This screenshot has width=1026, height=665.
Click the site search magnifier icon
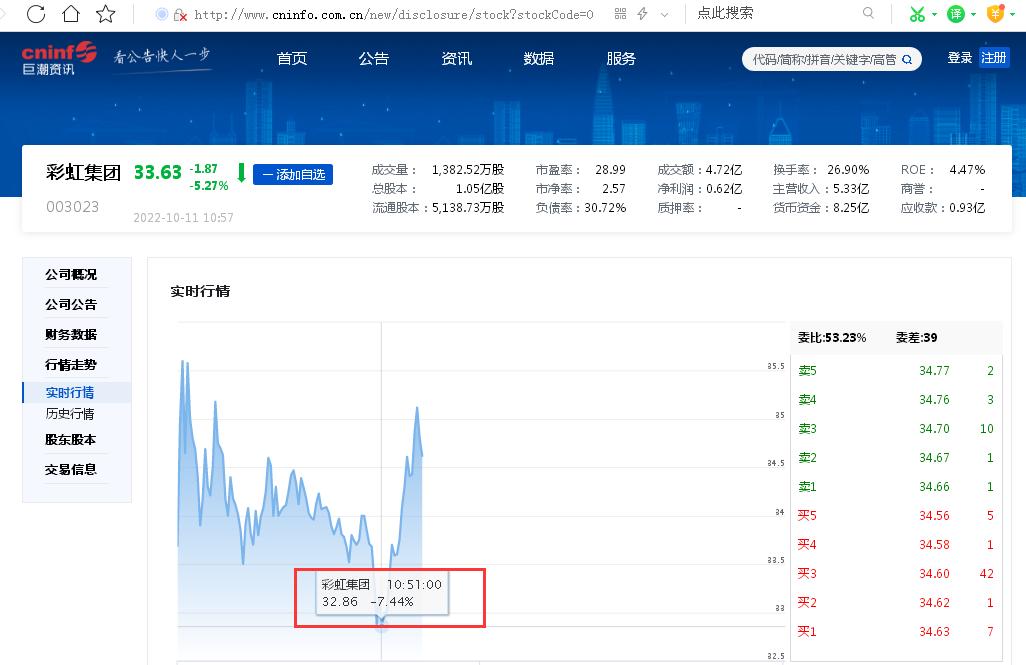click(907, 60)
